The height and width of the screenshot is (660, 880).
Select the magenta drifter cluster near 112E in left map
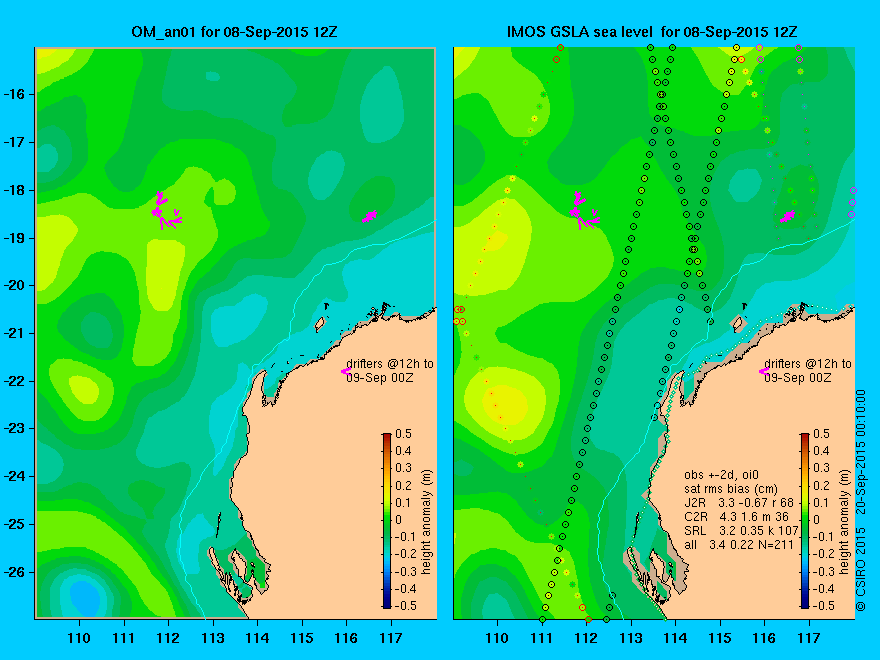pyautogui.click(x=166, y=212)
